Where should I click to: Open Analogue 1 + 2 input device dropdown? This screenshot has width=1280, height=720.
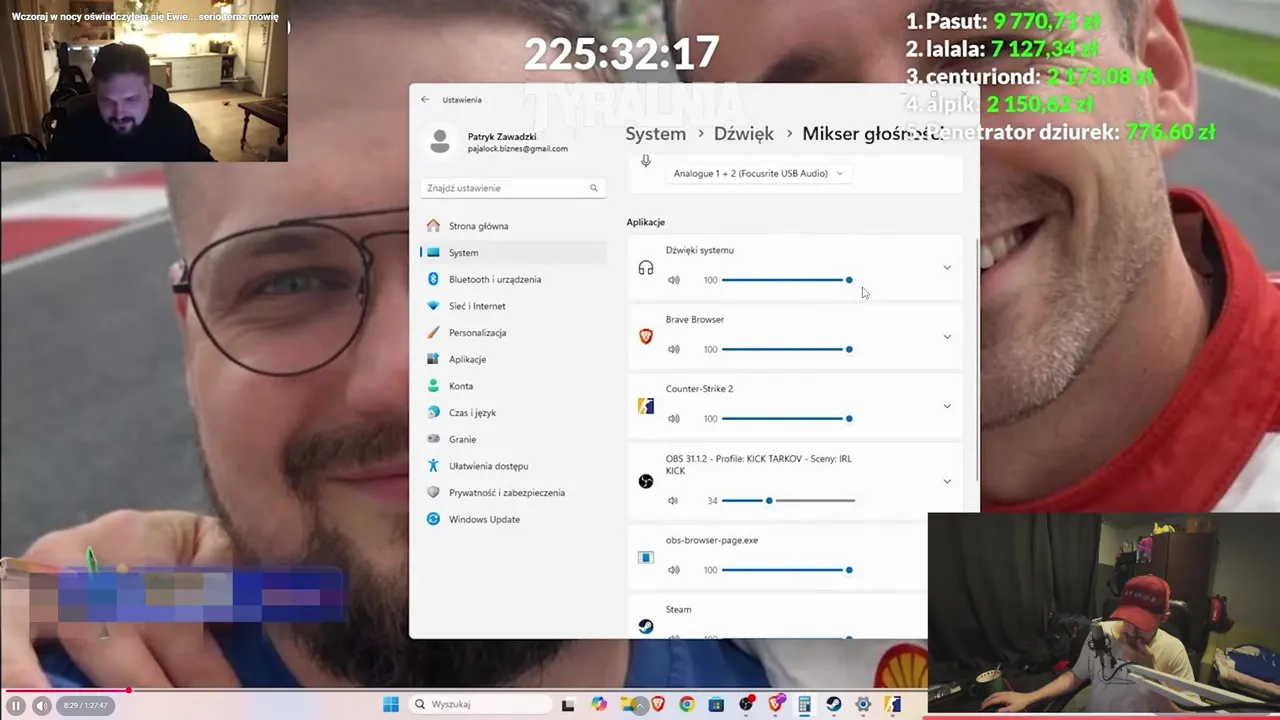coord(758,174)
